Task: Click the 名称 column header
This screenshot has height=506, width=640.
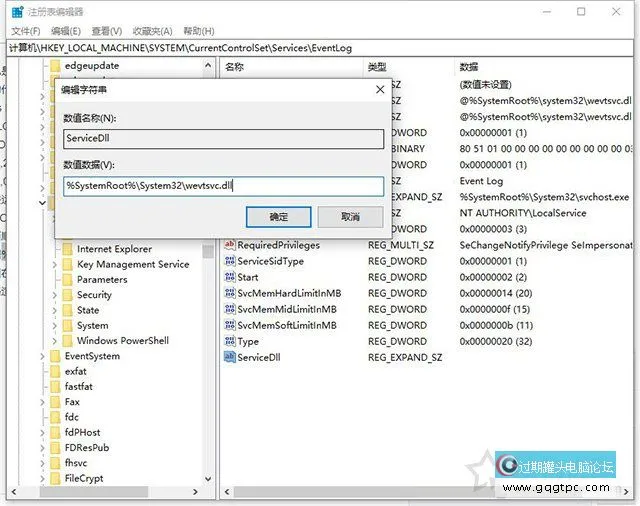Action: pos(235,67)
